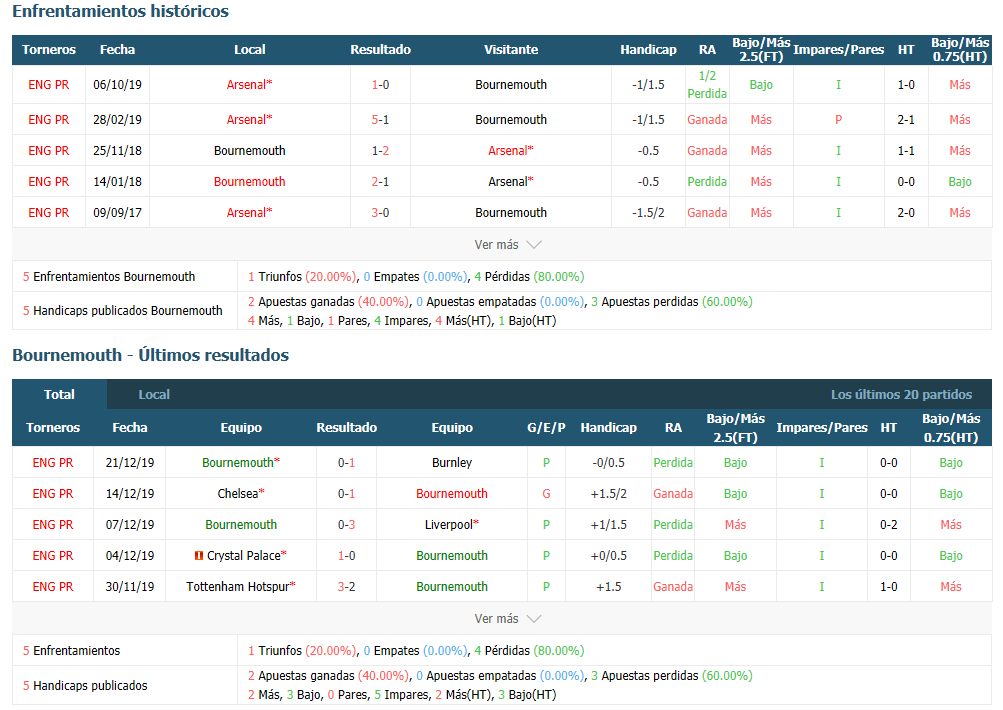Click the date 25/11/18
This screenshot has height=710, width=1003.
[118, 151]
